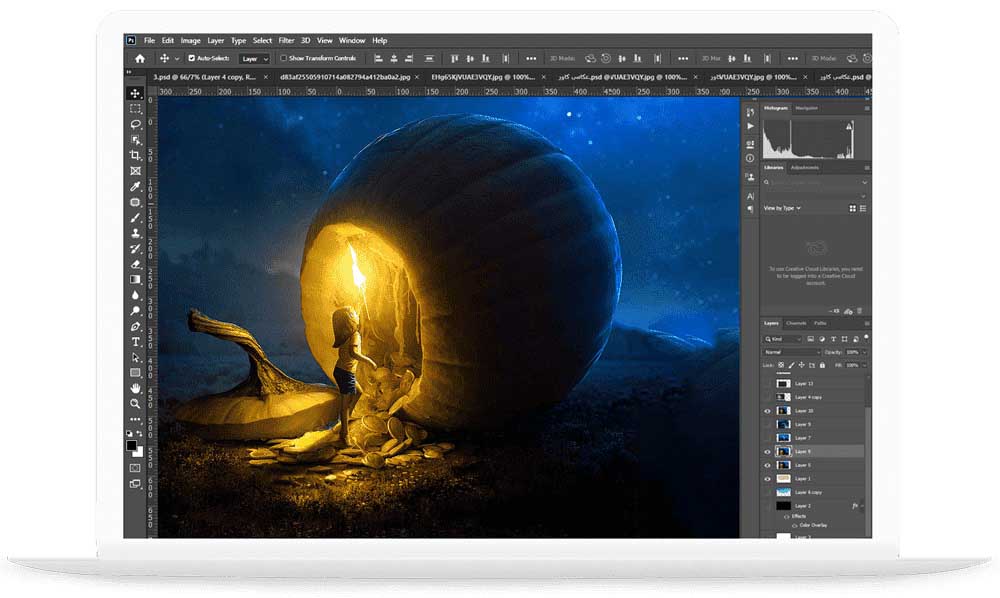
Task: Select the Frame tool
Action: pyautogui.click(x=135, y=171)
